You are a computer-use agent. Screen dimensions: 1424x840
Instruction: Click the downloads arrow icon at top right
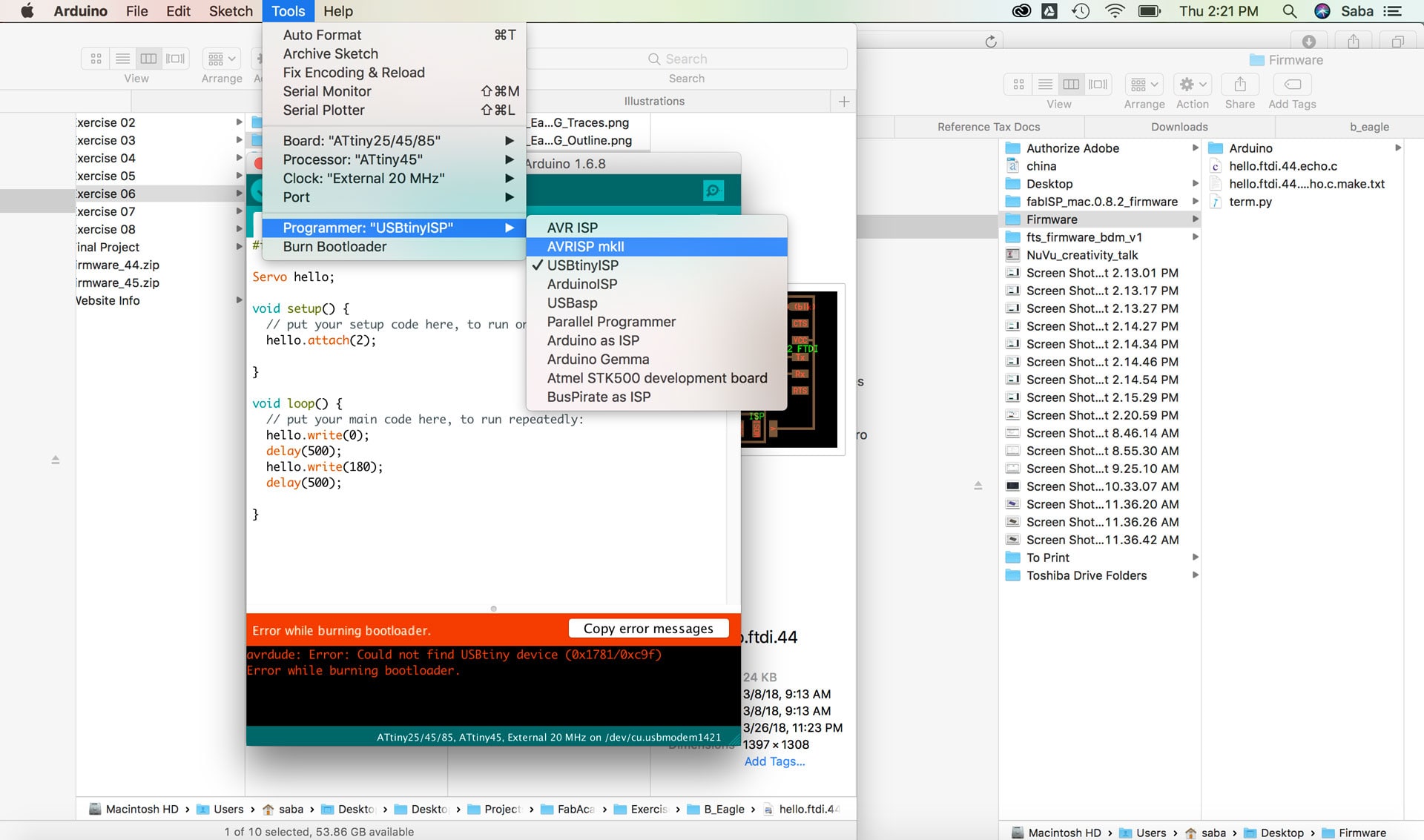[x=1309, y=42]
